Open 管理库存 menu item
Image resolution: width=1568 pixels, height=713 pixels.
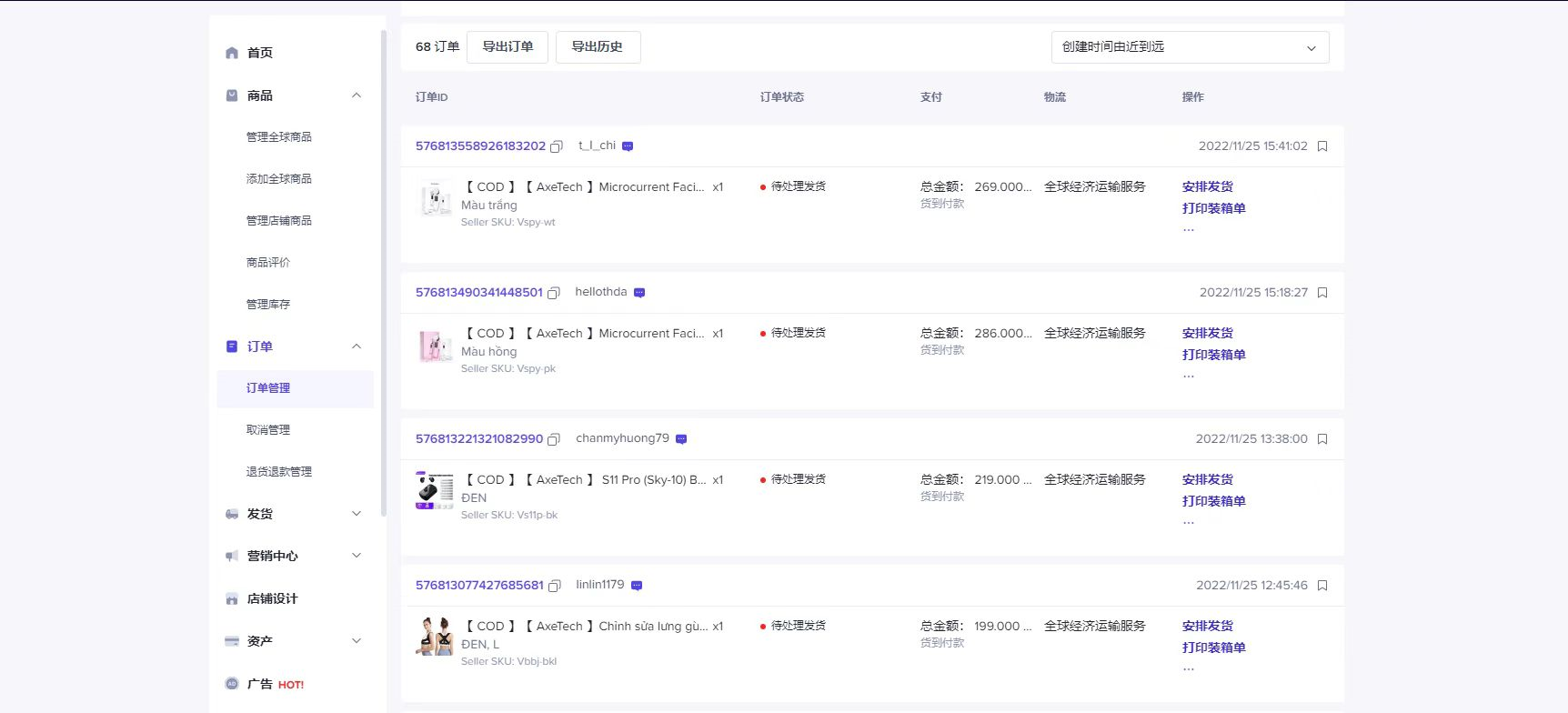coord(268,305)
